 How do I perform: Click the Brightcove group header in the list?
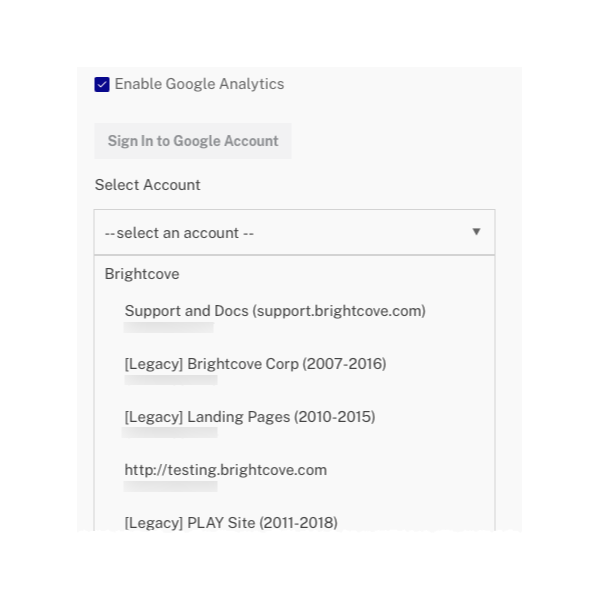tap(142, 274)
